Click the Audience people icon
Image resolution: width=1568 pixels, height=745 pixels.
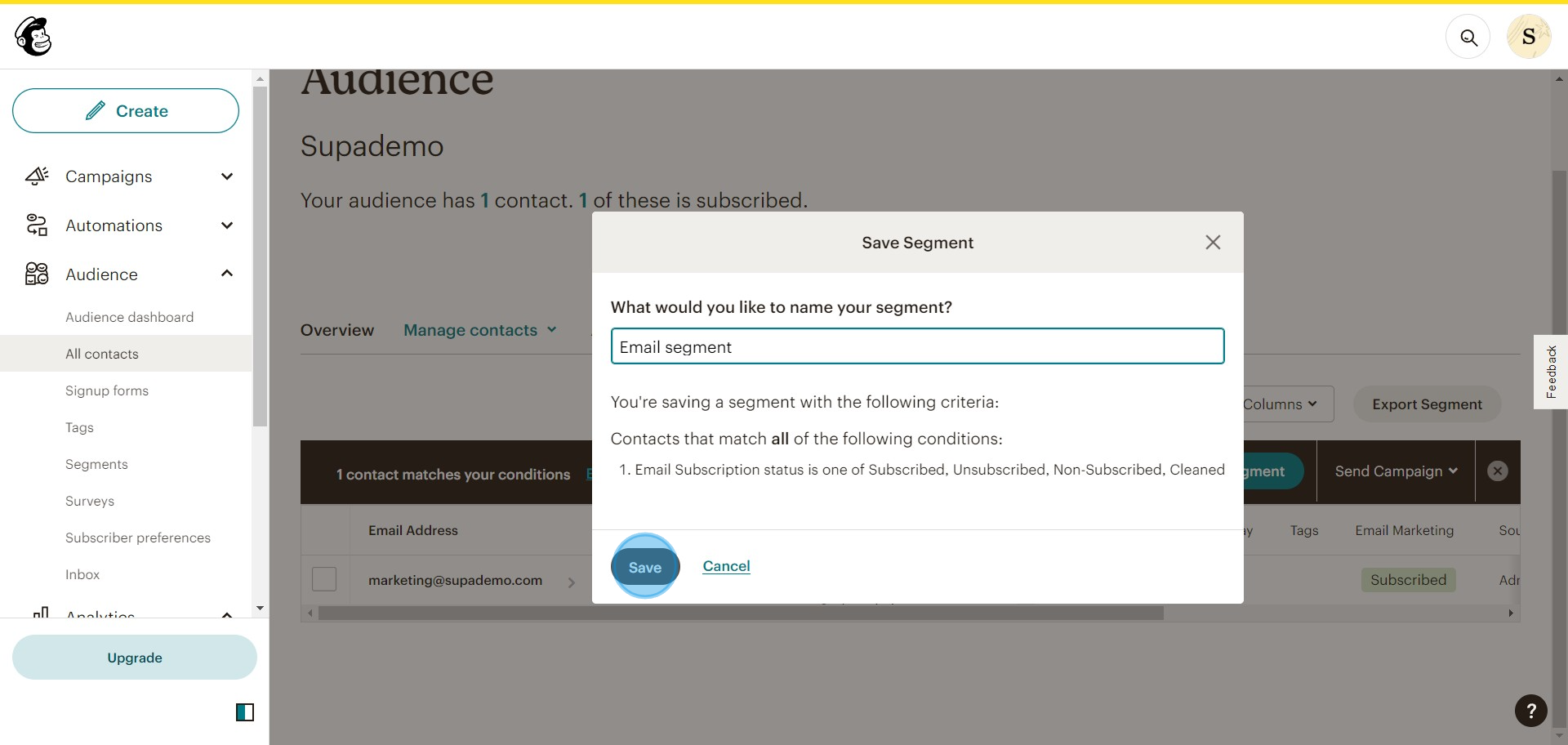[37, 274]
